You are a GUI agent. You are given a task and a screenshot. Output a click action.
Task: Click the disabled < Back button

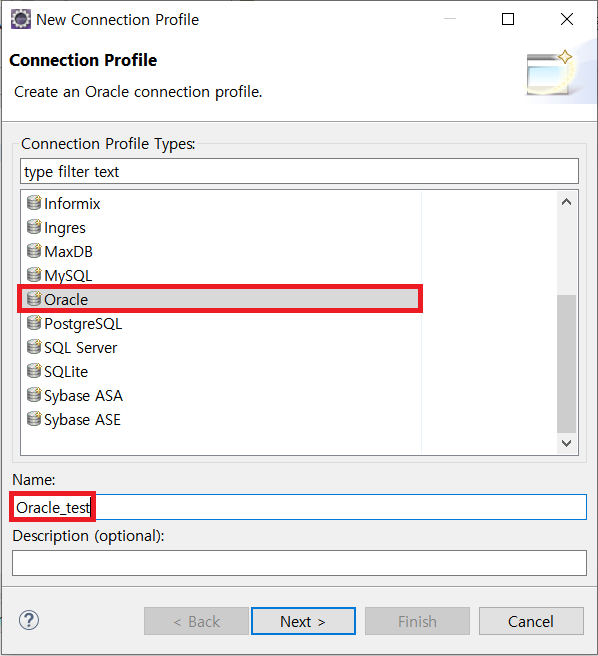pyautogui.click(x=196, y=621)
